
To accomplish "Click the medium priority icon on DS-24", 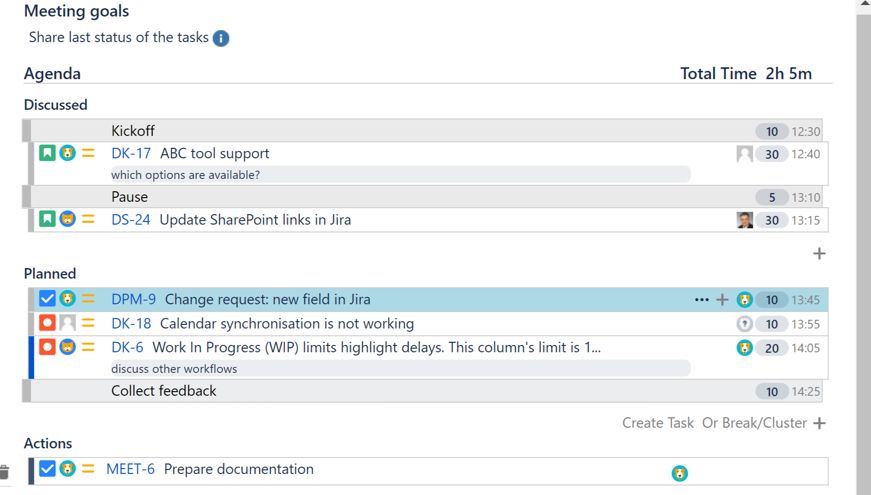I will click(x=88, y=219).
